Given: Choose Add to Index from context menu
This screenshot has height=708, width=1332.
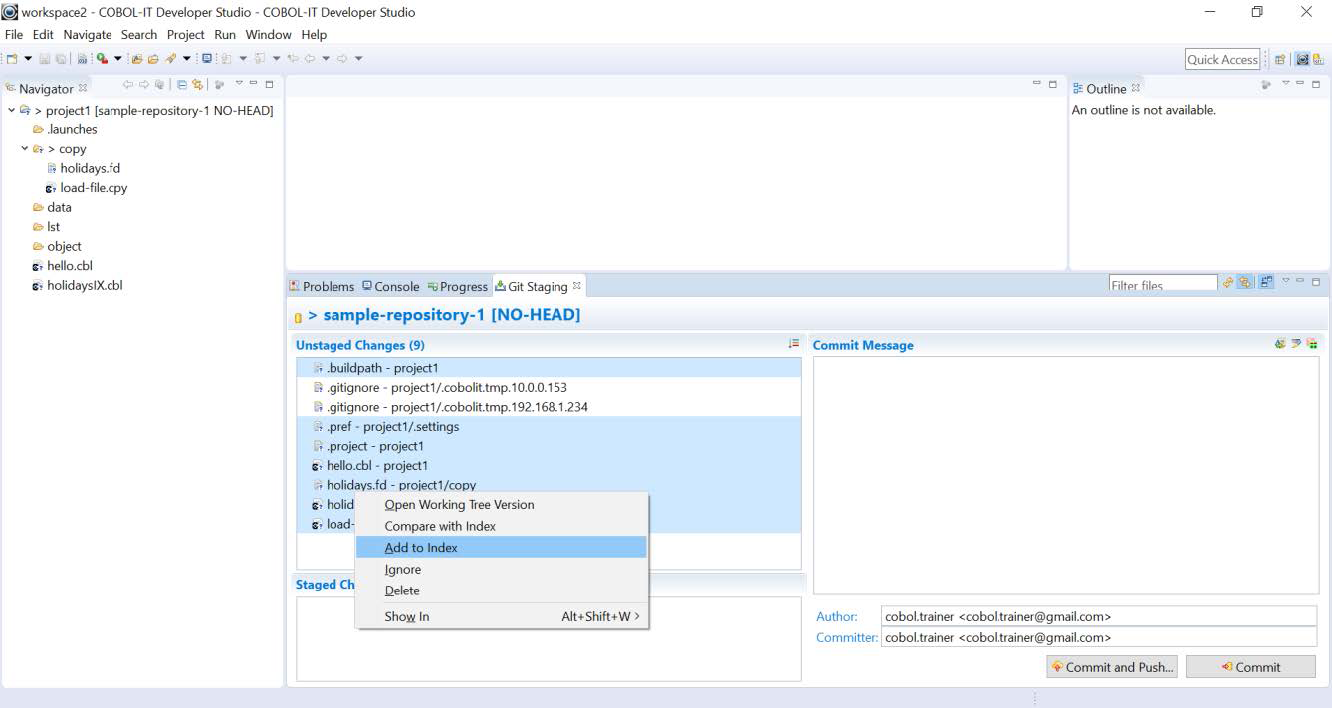Looking at the screenshot, I should (421, 547).
